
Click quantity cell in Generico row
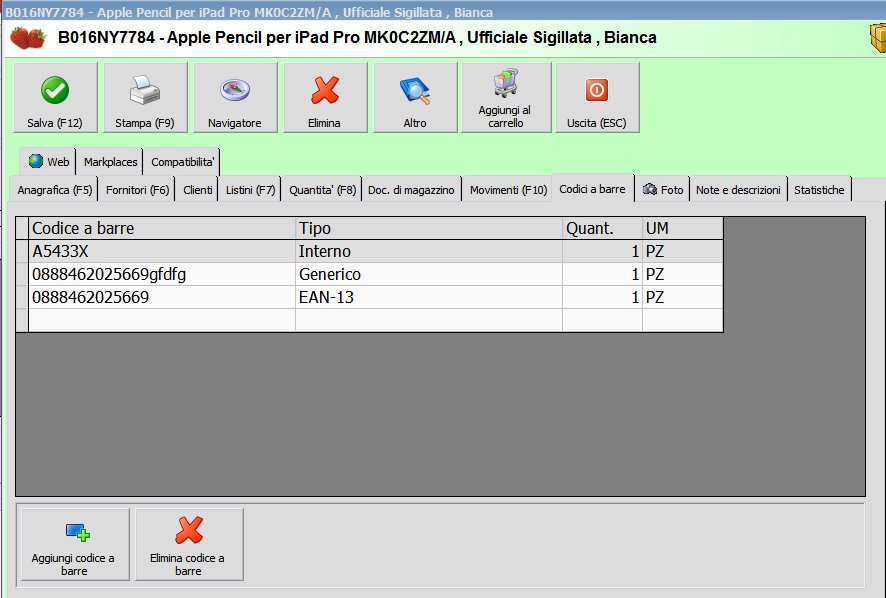602,275
